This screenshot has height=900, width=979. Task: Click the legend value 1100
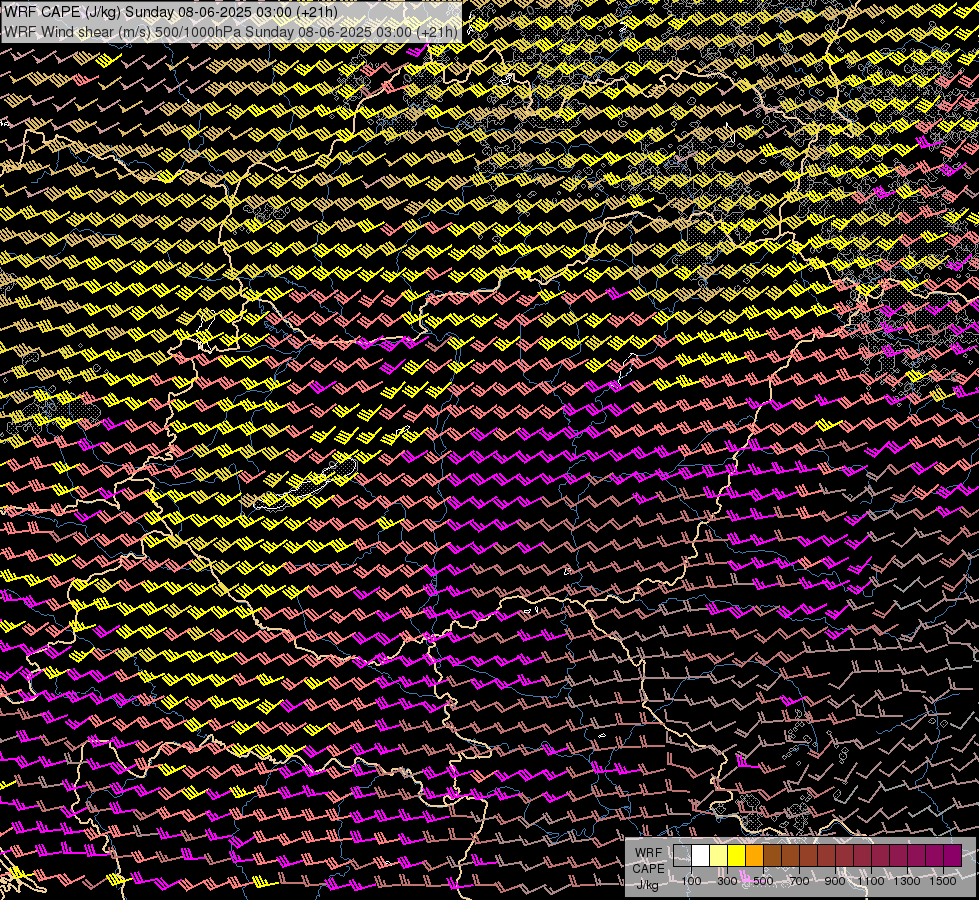pyautogui.click(x=871, y=881)
